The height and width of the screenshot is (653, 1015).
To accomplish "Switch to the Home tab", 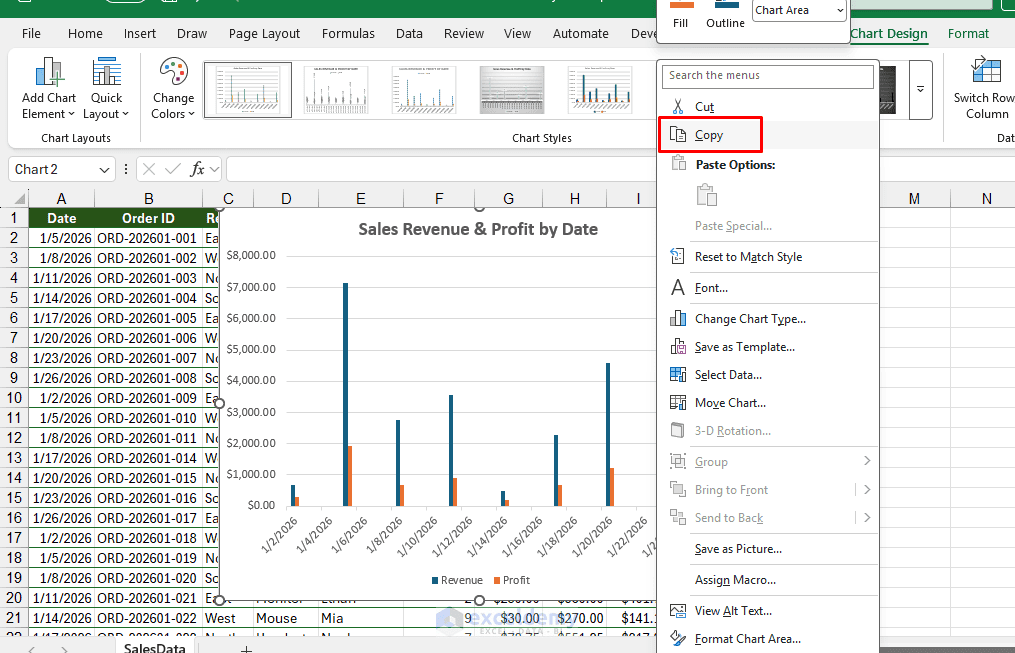I will (x=85, y=34).
